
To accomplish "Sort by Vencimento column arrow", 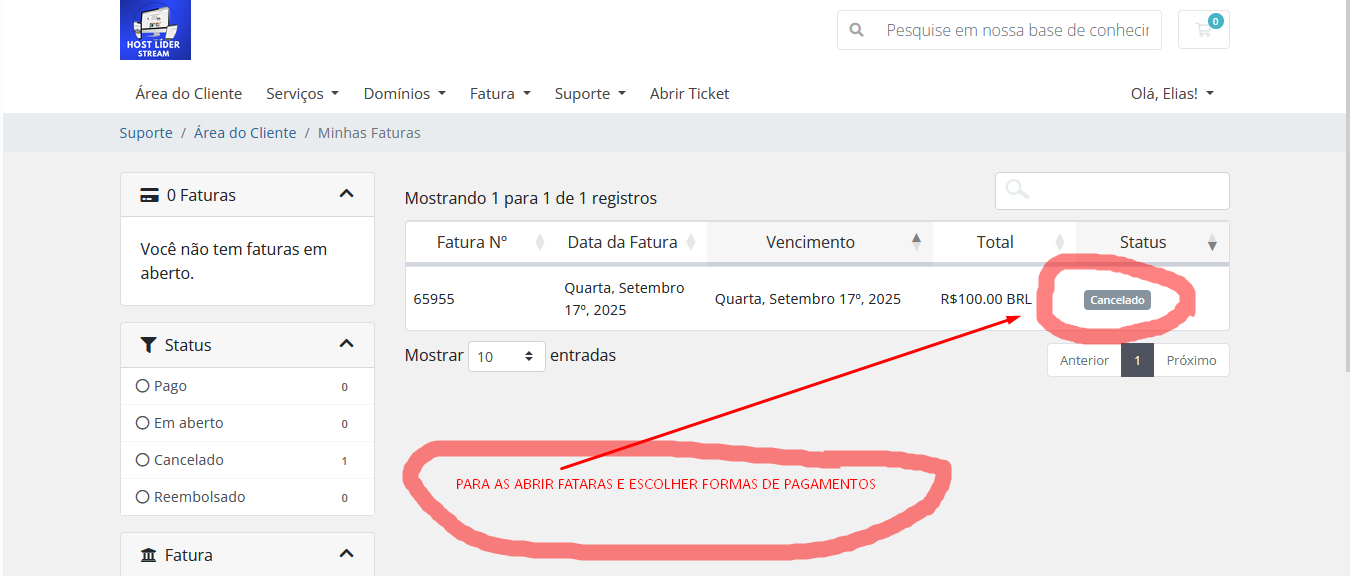I will point(916,242).
